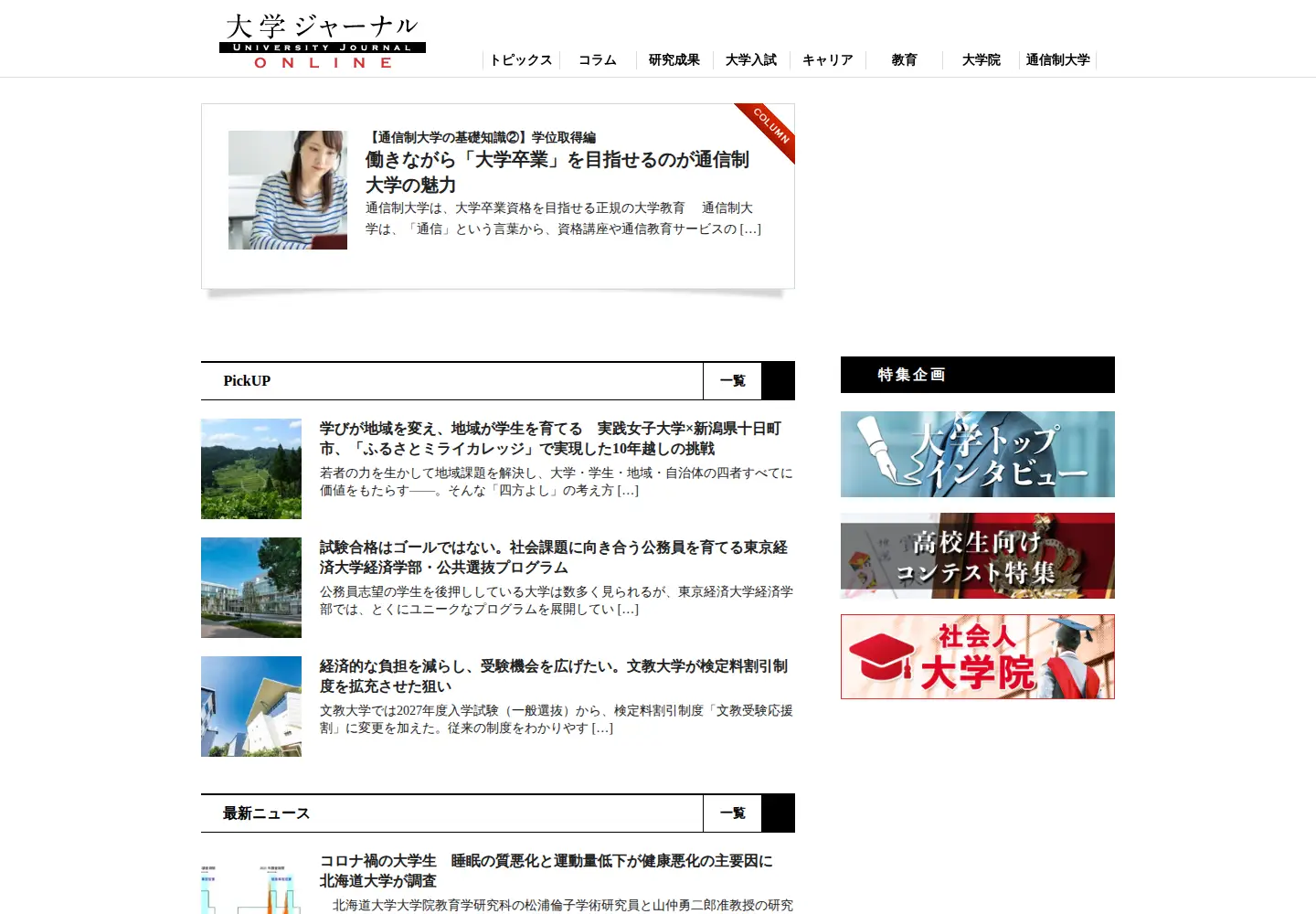The width and height of the screenshot is (1316, 914).
Task: Open the コラム menu item
Action: pyautogui.click(x=598, y=60)
